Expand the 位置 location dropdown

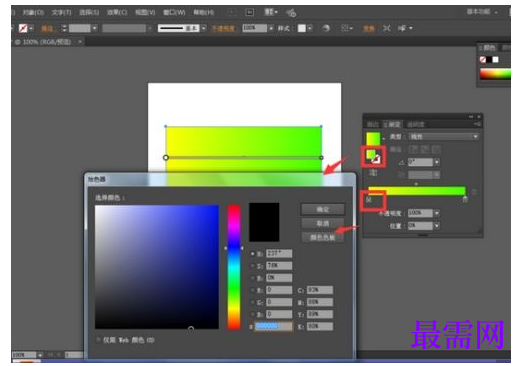coord(437,226)
